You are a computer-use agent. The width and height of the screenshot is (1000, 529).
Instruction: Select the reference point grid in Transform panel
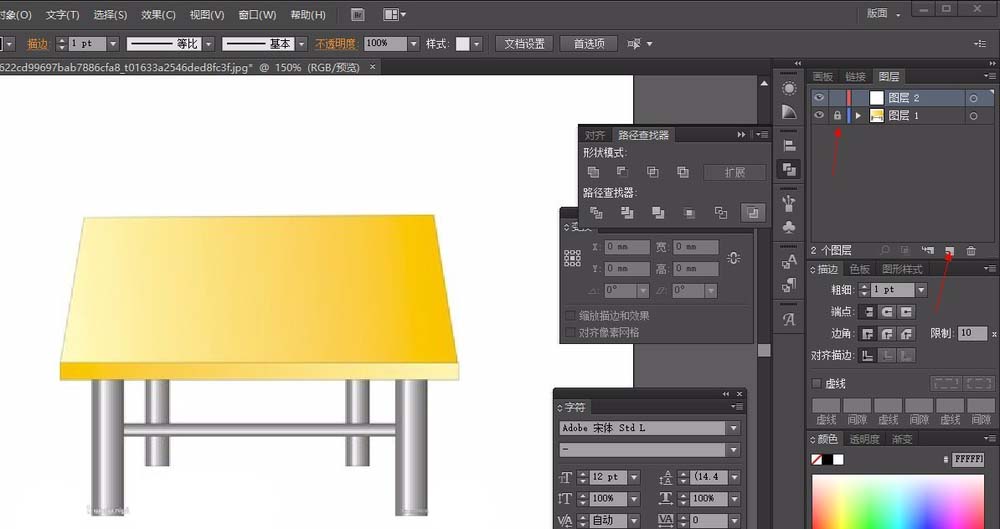click(x=572, y=258)
